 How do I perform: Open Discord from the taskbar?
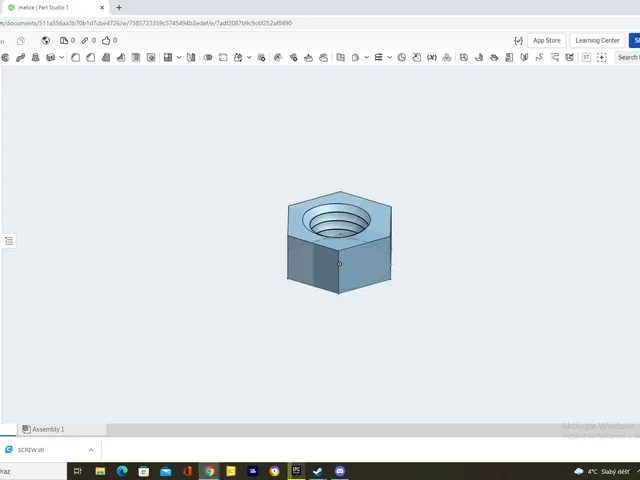[340, 471]
